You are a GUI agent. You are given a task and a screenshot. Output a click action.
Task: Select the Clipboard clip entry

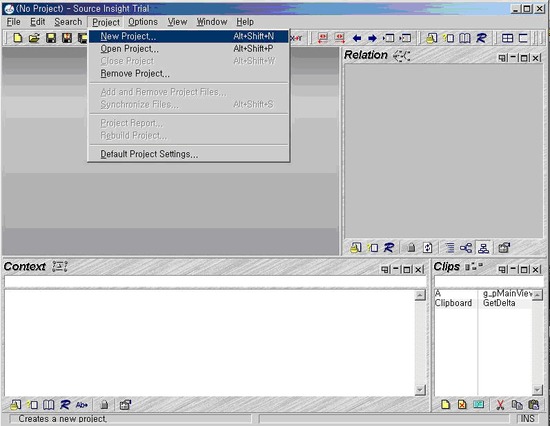tap(453, 303)
